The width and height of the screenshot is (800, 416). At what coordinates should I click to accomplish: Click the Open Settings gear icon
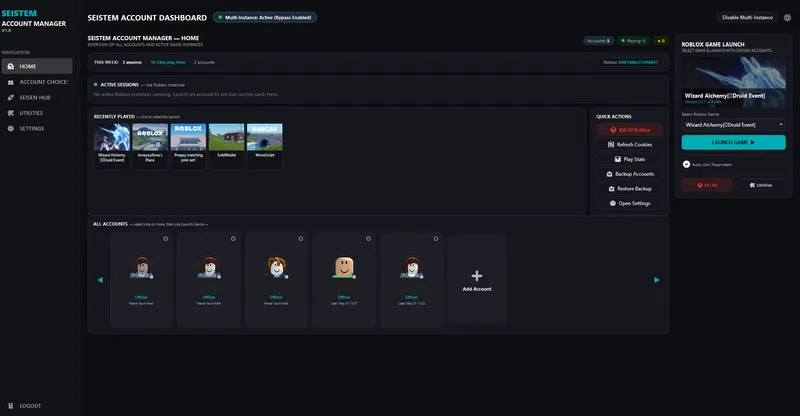click(613, 203)
